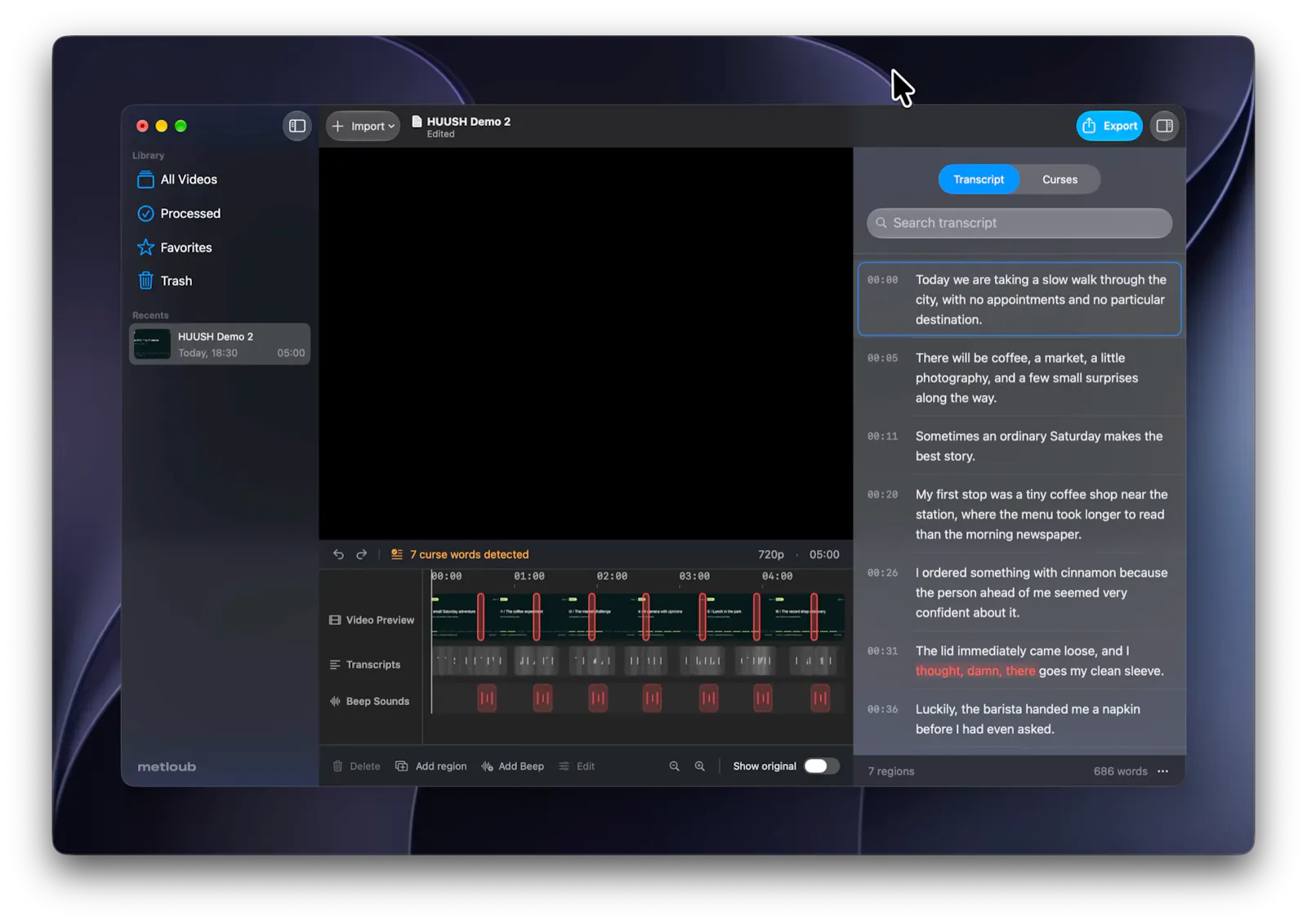The width and height of the screenshot is (1307, 924).
Task: Click the Video Preview track icon
Action: tap(335, 620)
